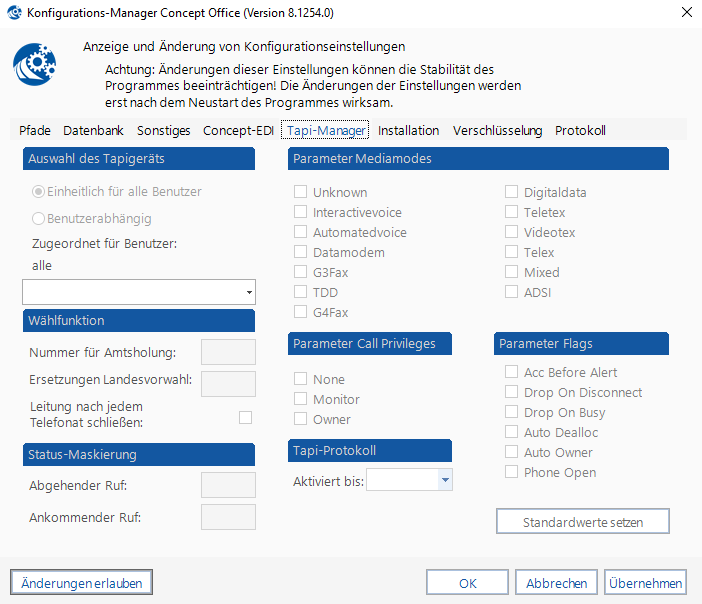Screen dimensions: 702x604
Task: Click the Übernehmen button
Action: [x=646, y=582]
